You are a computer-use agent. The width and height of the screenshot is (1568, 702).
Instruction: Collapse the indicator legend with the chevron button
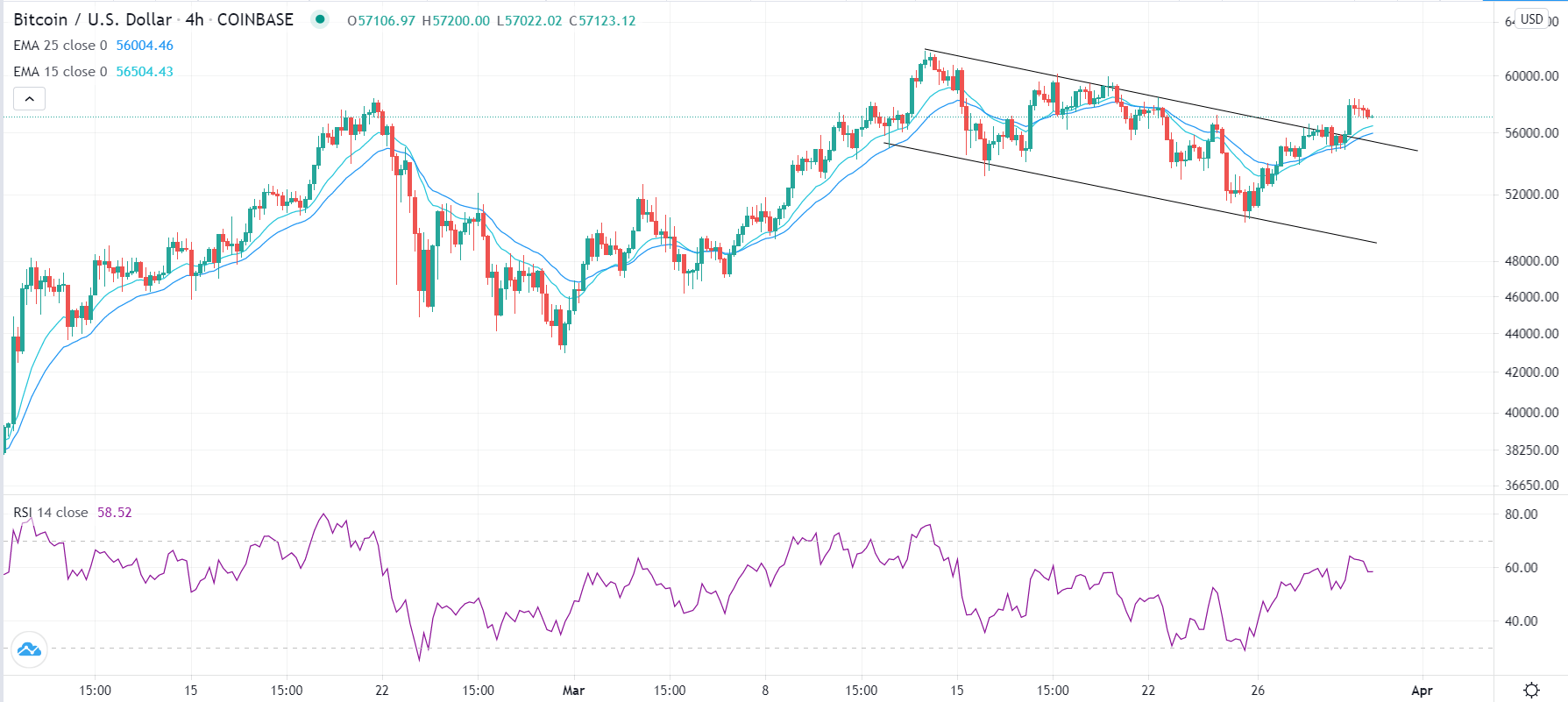pyautogui.click(x=29, y=98)
